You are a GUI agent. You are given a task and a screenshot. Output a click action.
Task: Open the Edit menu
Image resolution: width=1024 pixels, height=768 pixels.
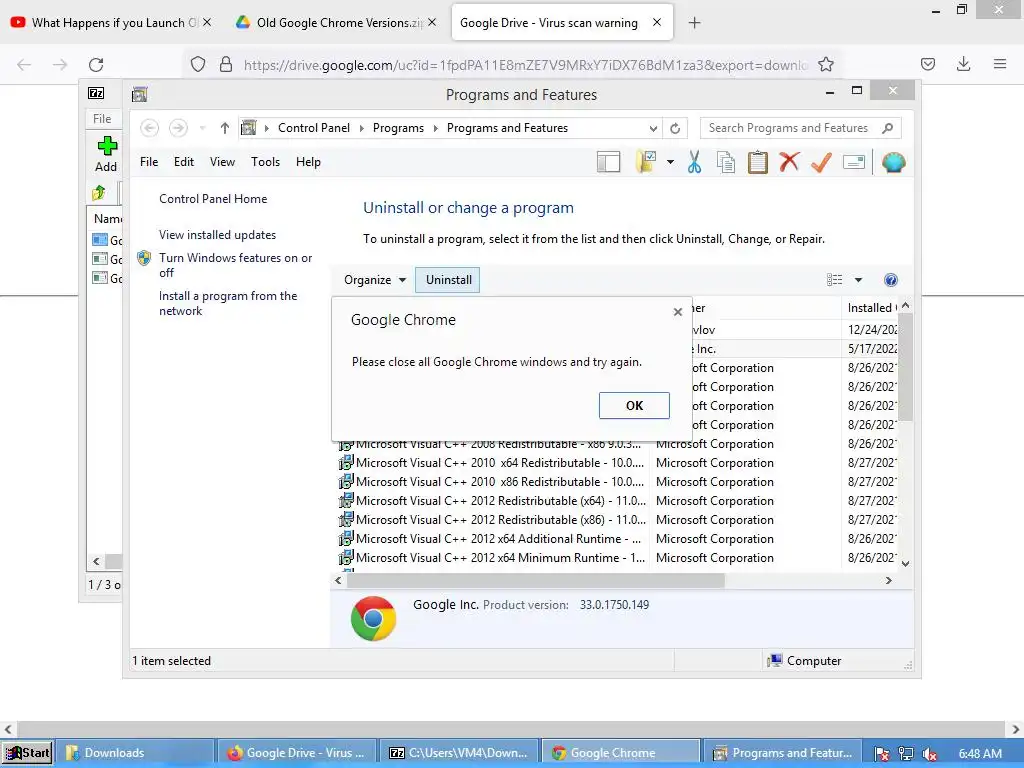184,162
